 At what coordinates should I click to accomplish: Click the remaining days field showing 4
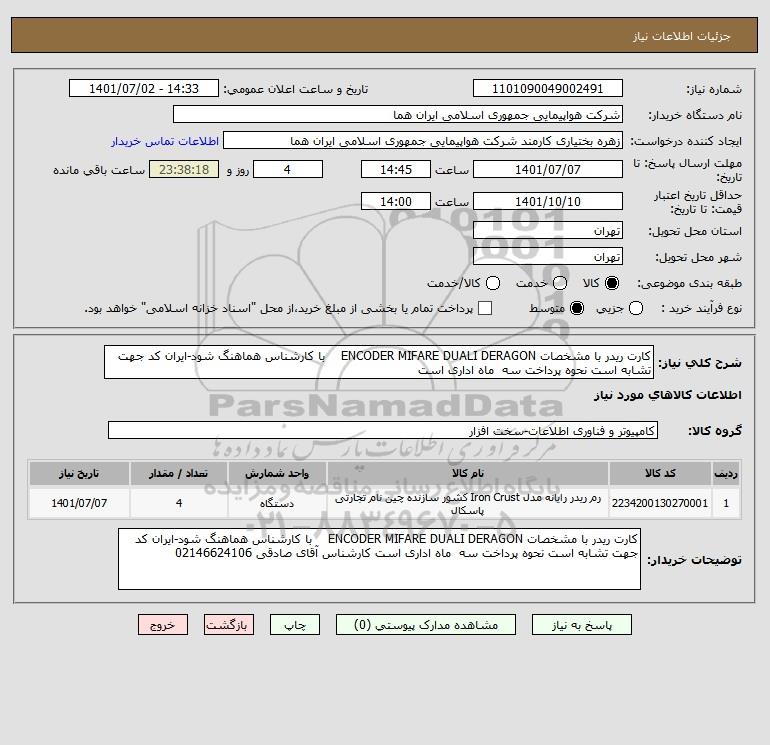click(x=288, y=169)
